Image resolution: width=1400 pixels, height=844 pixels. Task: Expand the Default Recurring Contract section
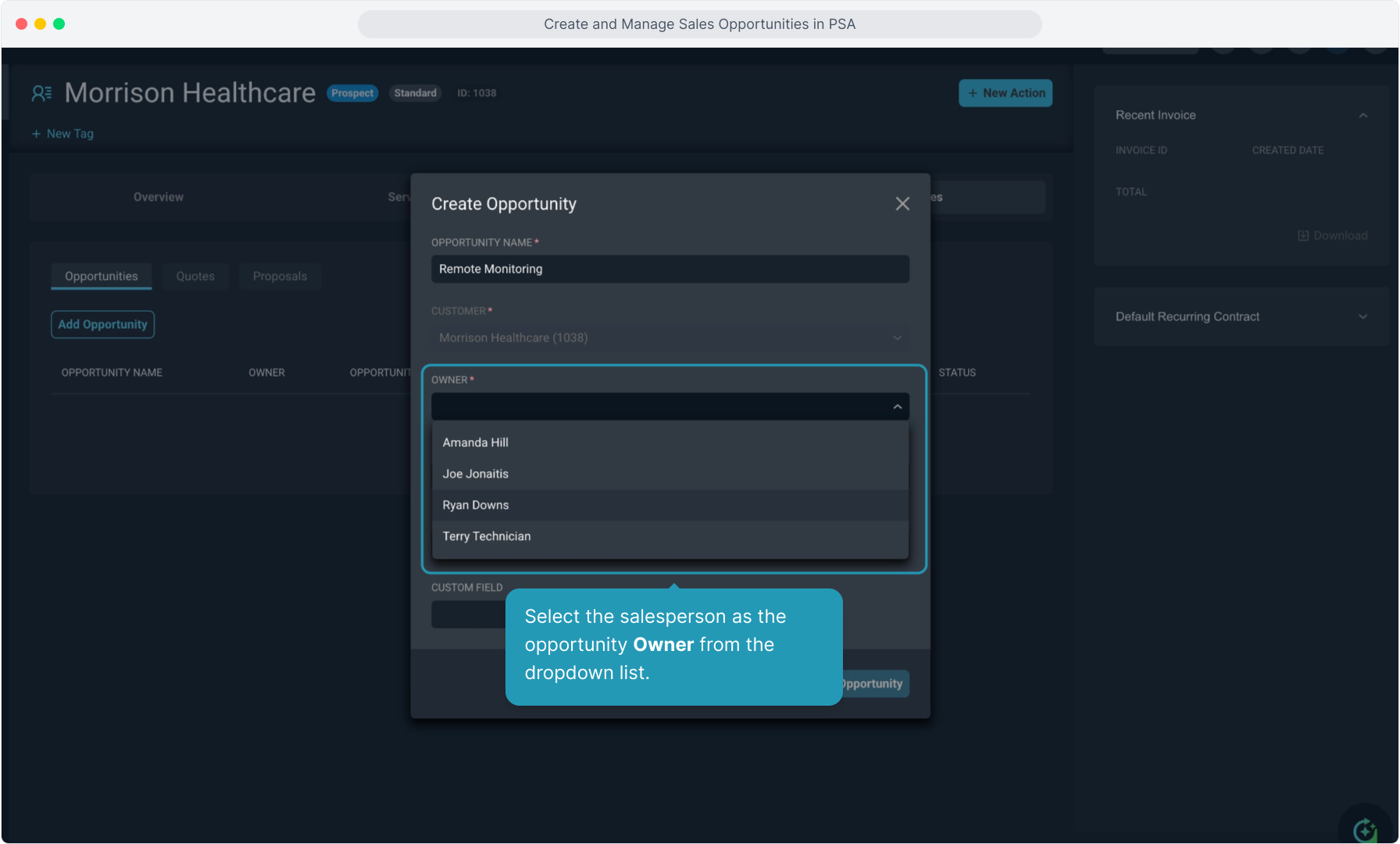1362,316
